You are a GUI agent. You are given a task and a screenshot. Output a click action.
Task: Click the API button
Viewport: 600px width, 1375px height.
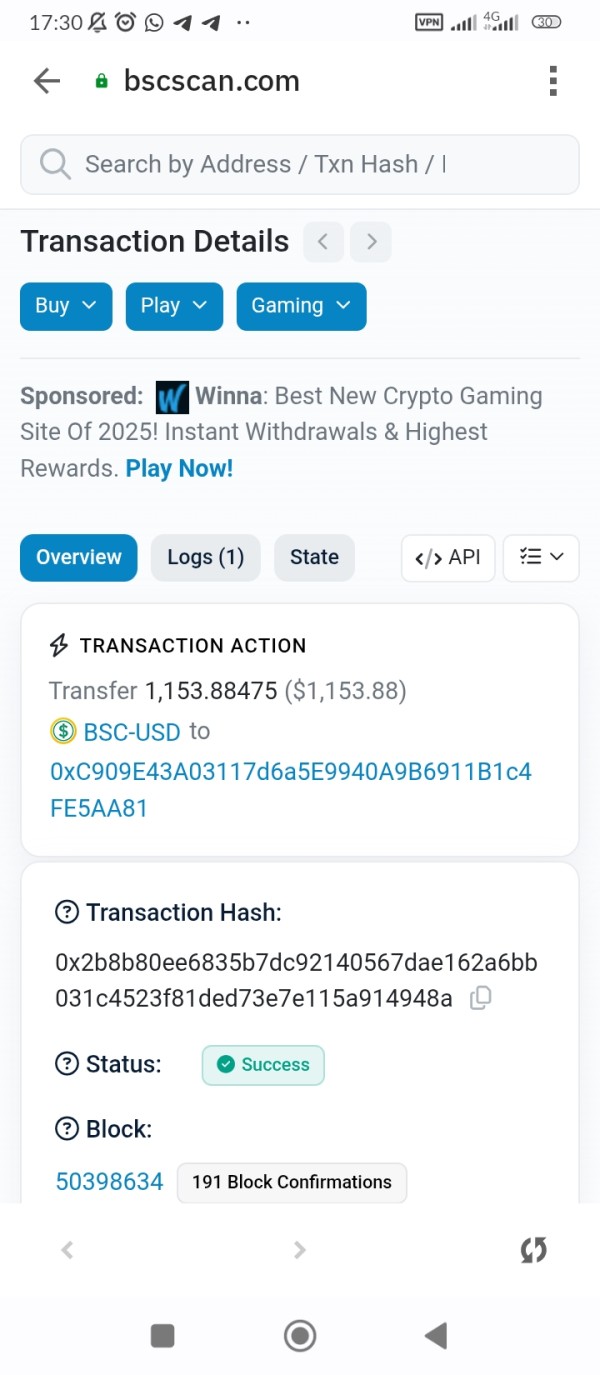tap(448, 558)
